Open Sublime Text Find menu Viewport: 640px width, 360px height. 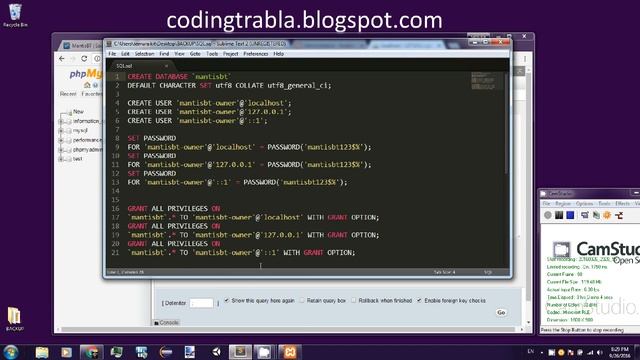tap(164, 54)
